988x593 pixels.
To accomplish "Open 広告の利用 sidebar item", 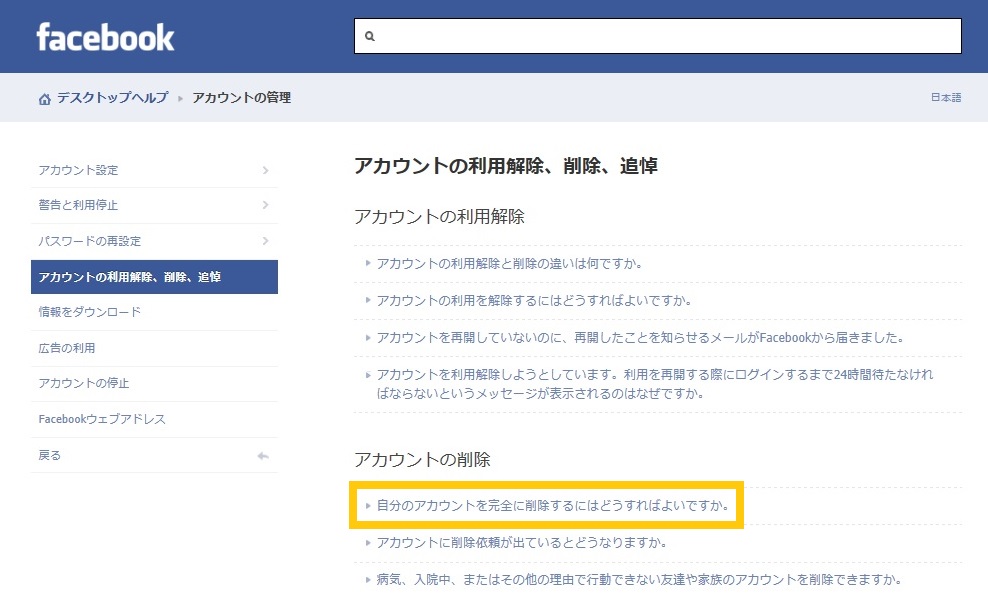I will coord(154,348).
